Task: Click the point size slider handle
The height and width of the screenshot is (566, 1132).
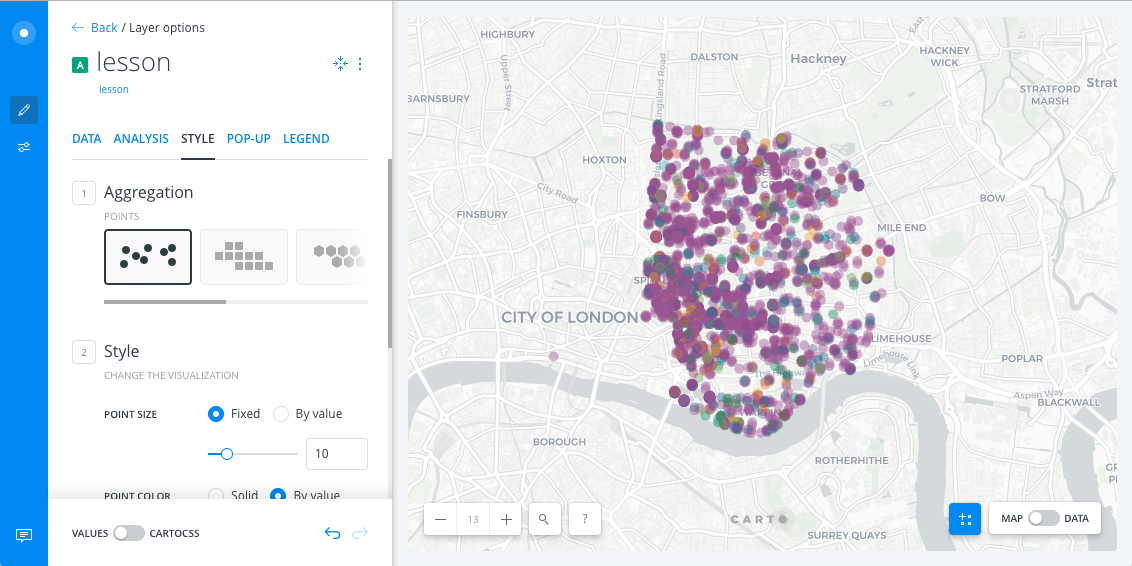Action: 227,454
